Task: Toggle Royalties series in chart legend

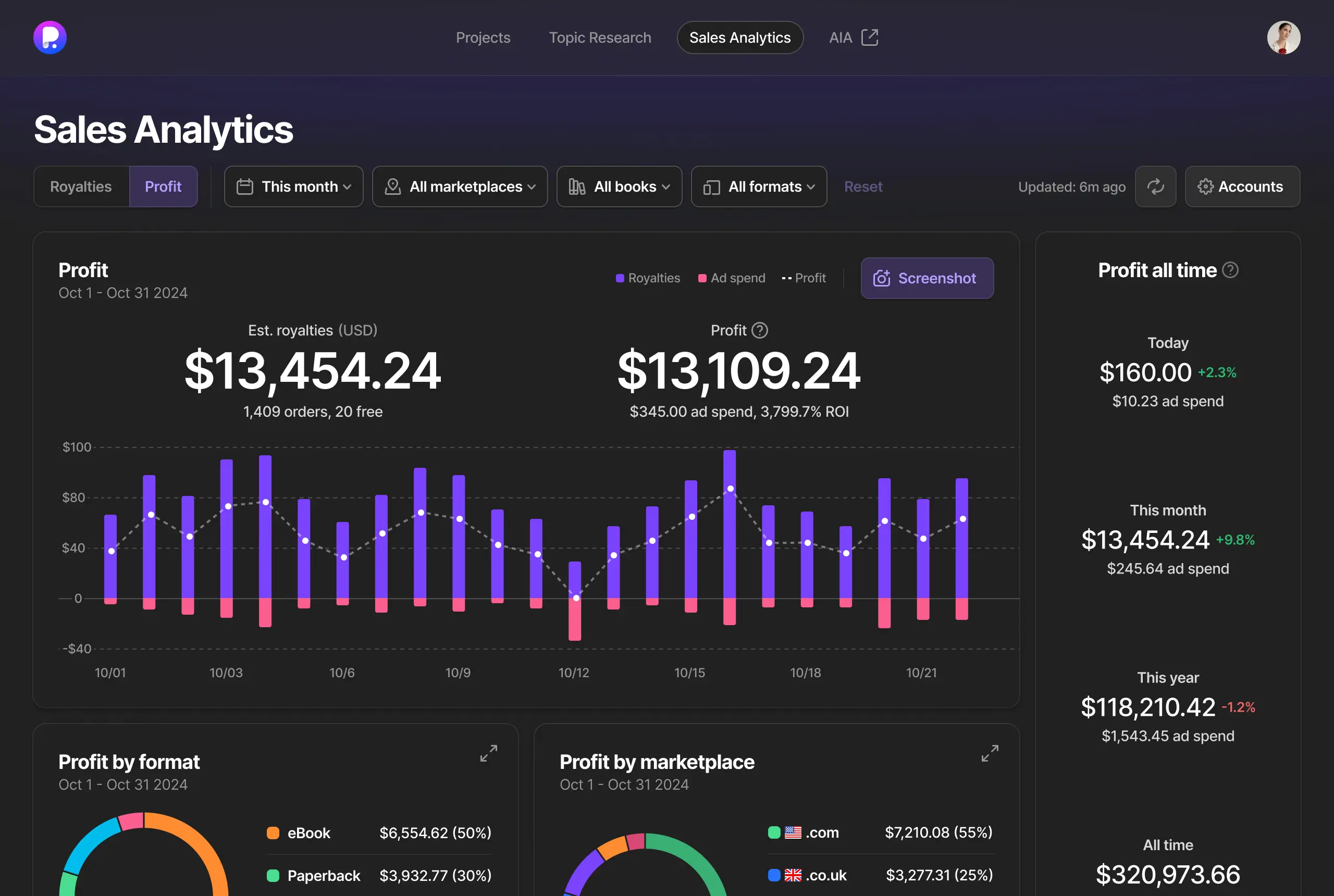Action: pyautogui.click(x=648, y=278)
